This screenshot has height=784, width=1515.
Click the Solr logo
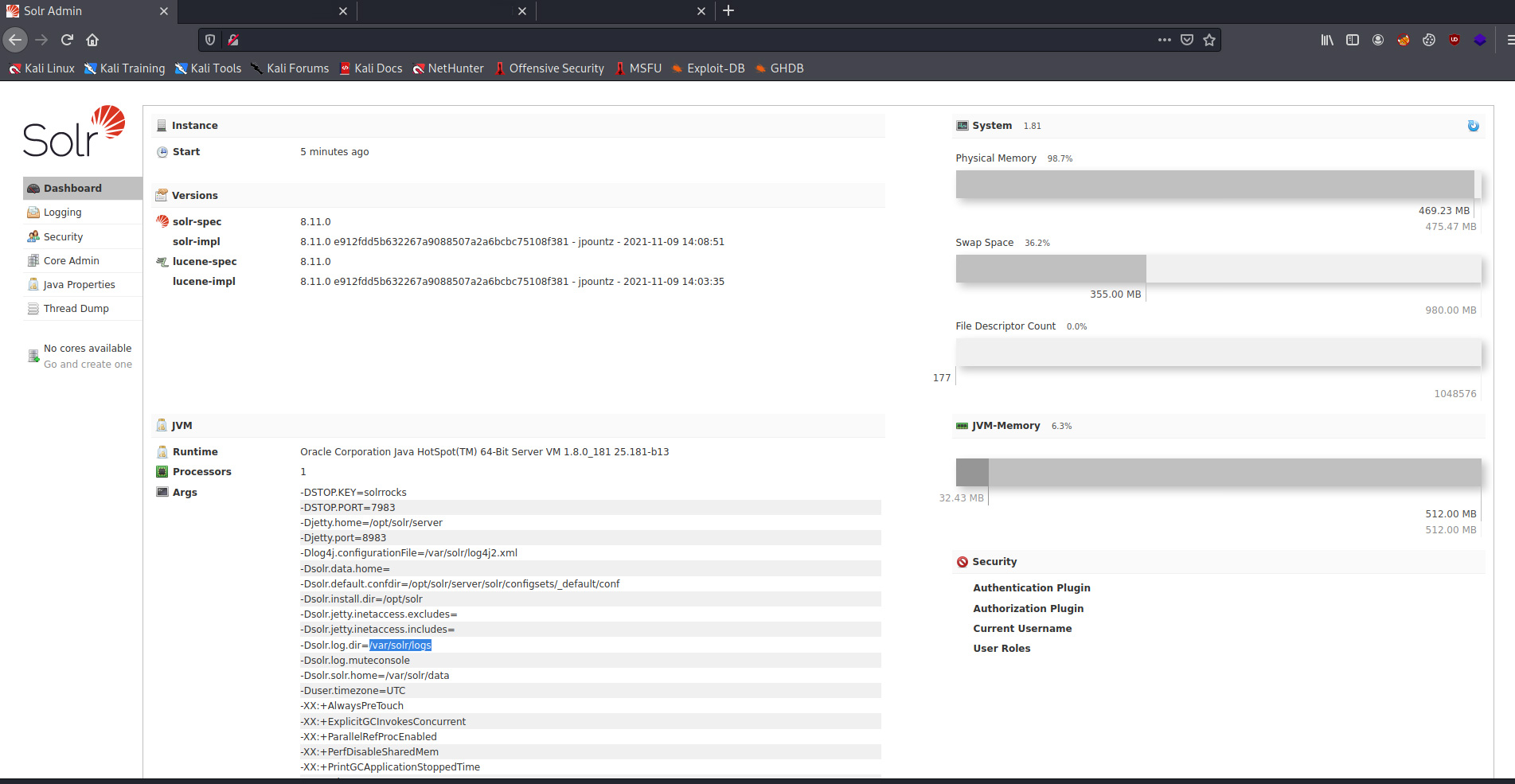pyautogui.click(x=74, y=131)
